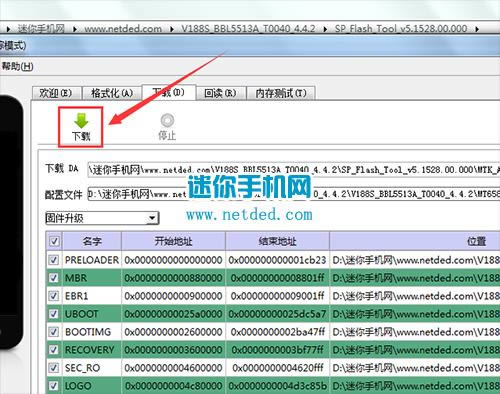
Task: Click end address 0x00000000008801ff
Action: (277, 278)
